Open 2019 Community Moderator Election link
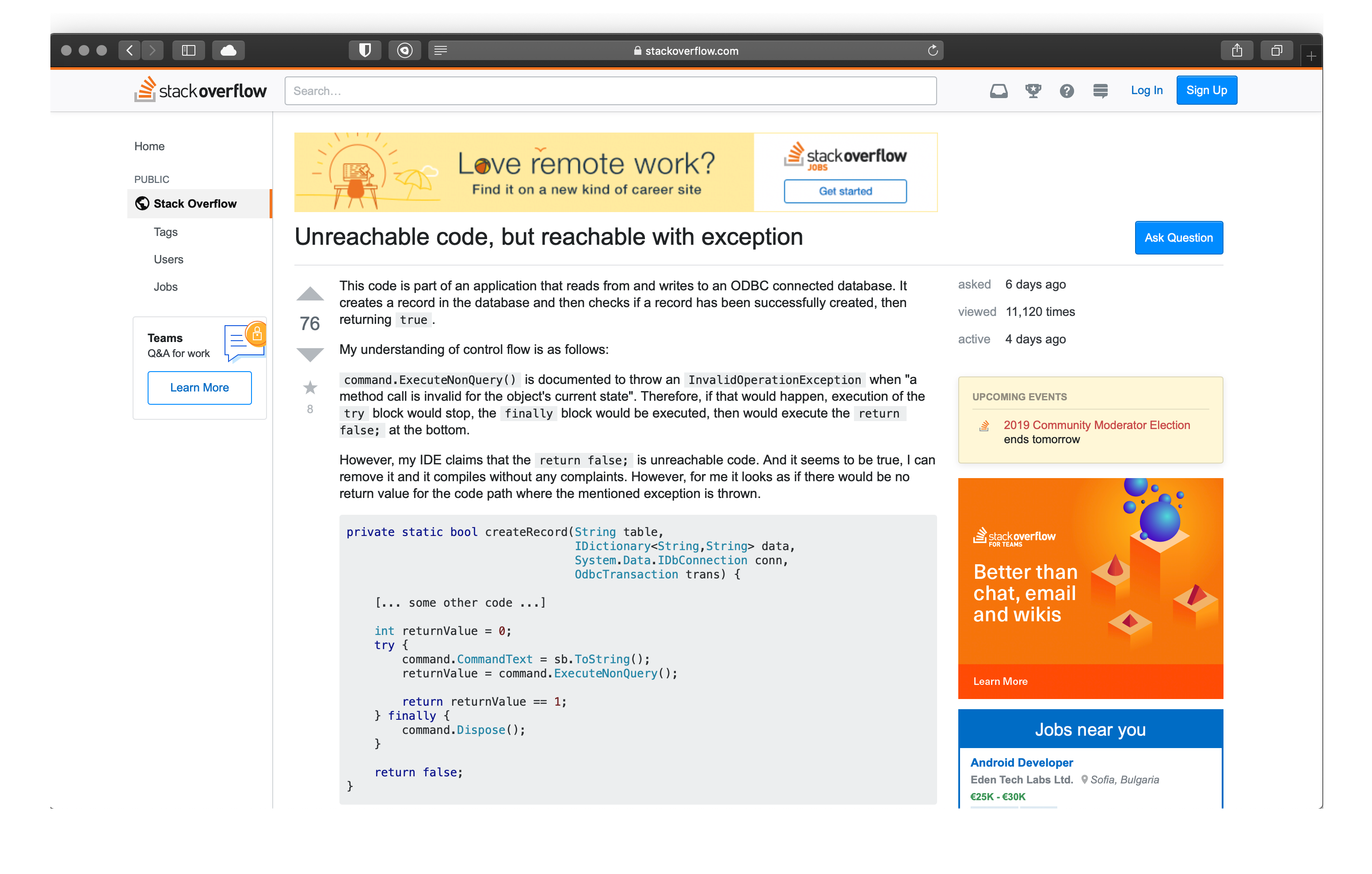The image size is (1372, 874). point(1096,425)
